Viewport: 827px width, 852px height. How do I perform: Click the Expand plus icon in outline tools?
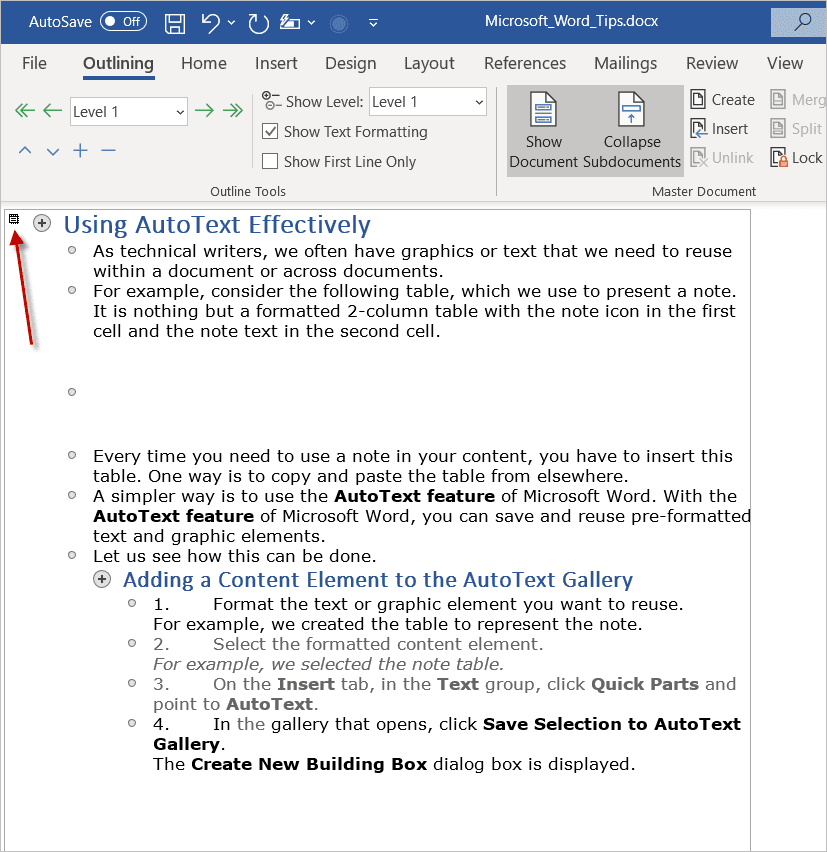pos(80,151)
